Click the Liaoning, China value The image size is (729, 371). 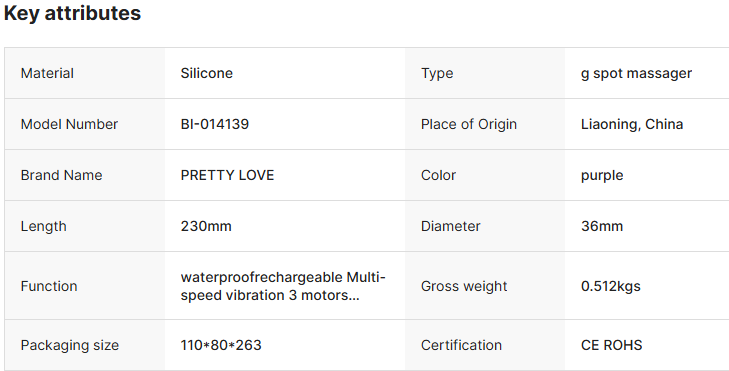(632, 124)
